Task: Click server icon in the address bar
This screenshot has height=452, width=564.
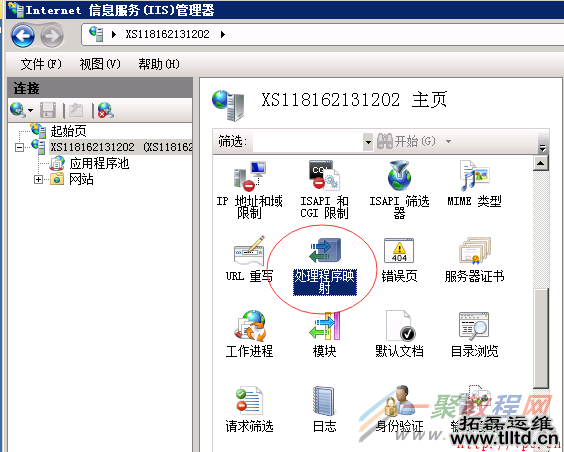Action: tap(96, 34)
